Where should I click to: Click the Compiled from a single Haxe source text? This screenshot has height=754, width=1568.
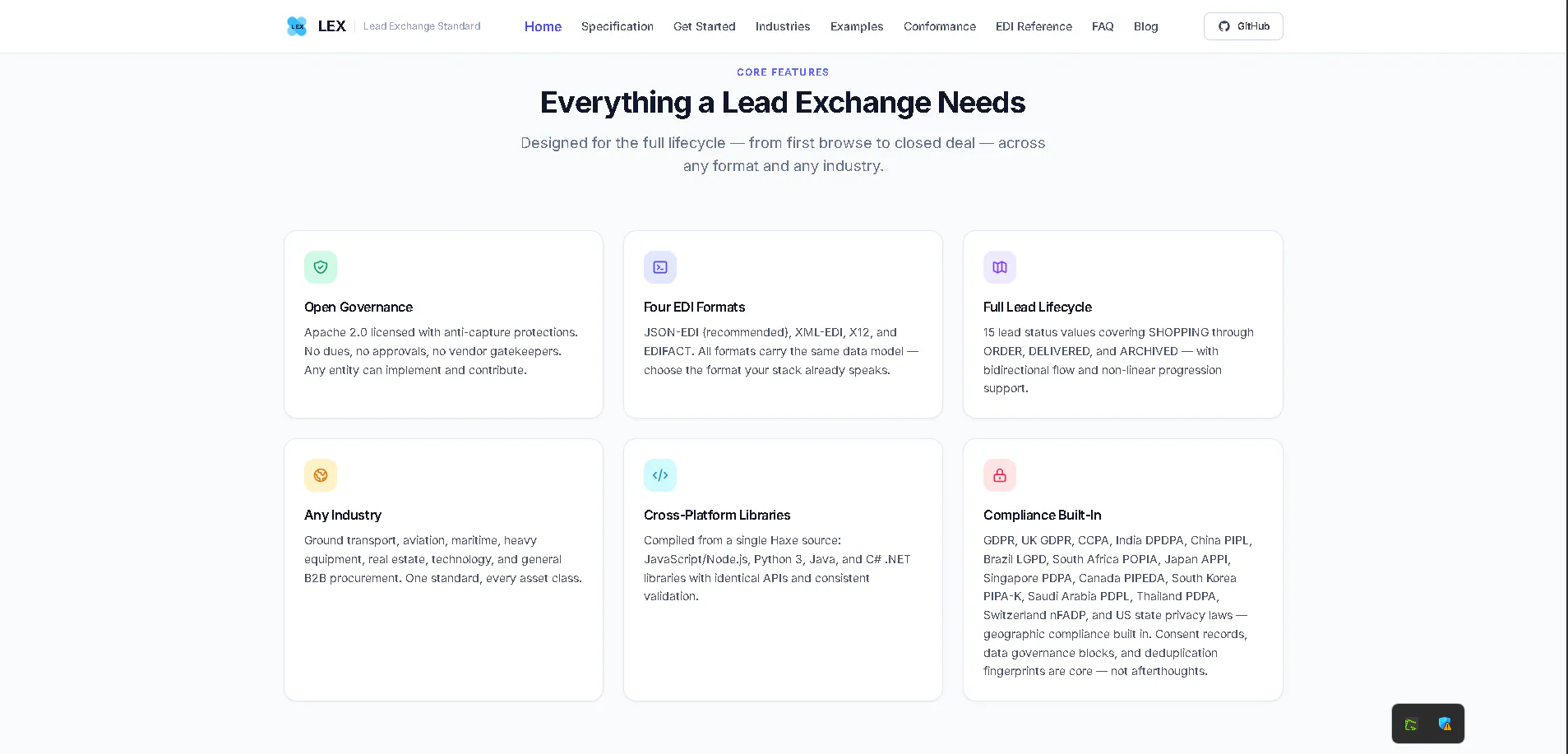[x=777, y=568]
